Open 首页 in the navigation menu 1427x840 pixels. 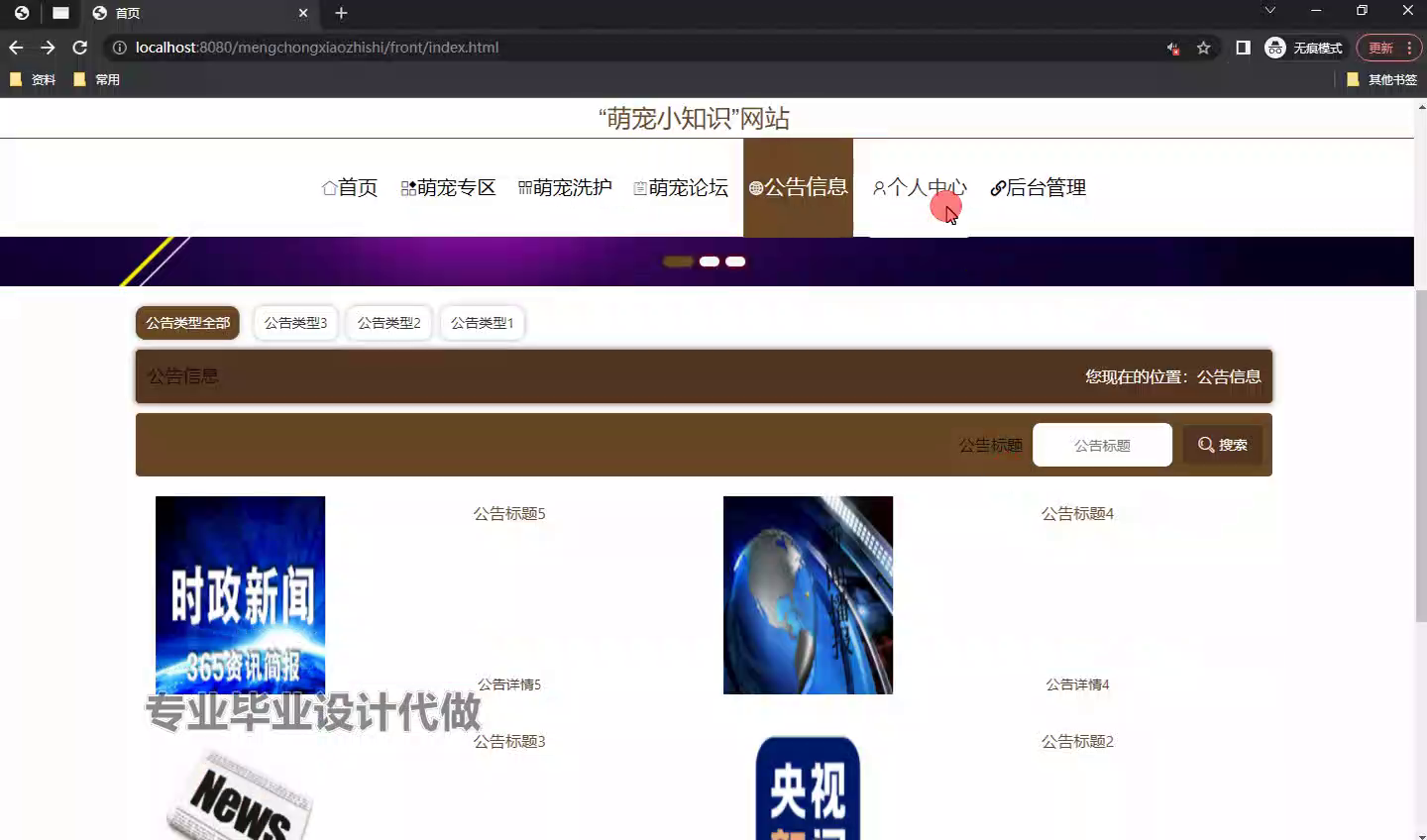pos(350,188)
